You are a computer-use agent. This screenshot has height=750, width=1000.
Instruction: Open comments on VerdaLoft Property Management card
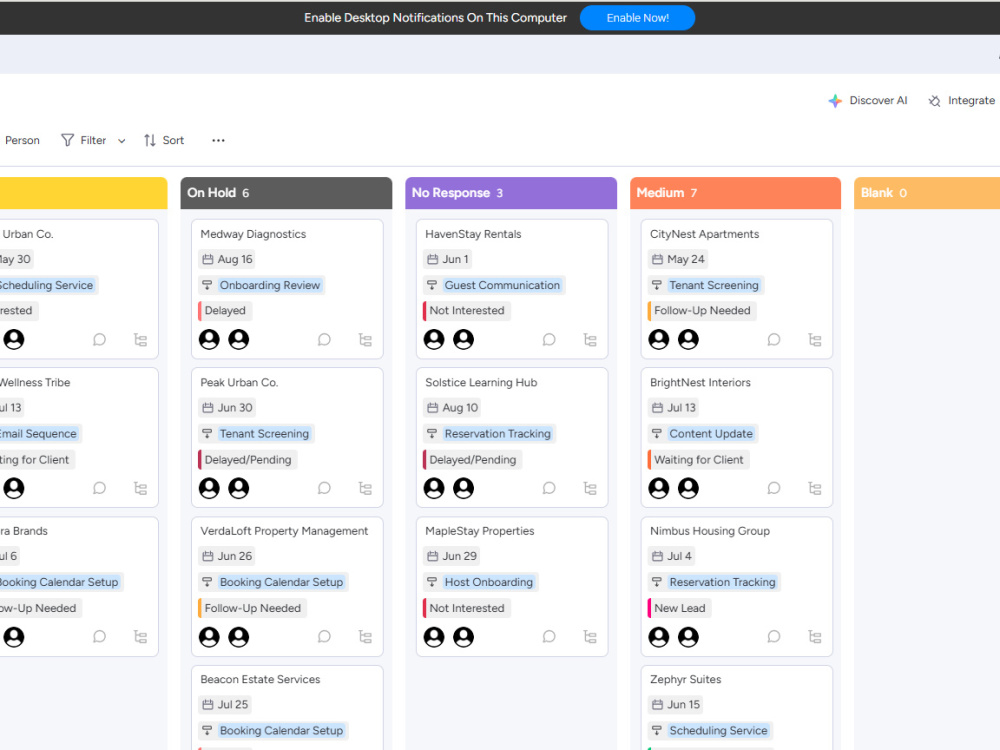[324, 636]
